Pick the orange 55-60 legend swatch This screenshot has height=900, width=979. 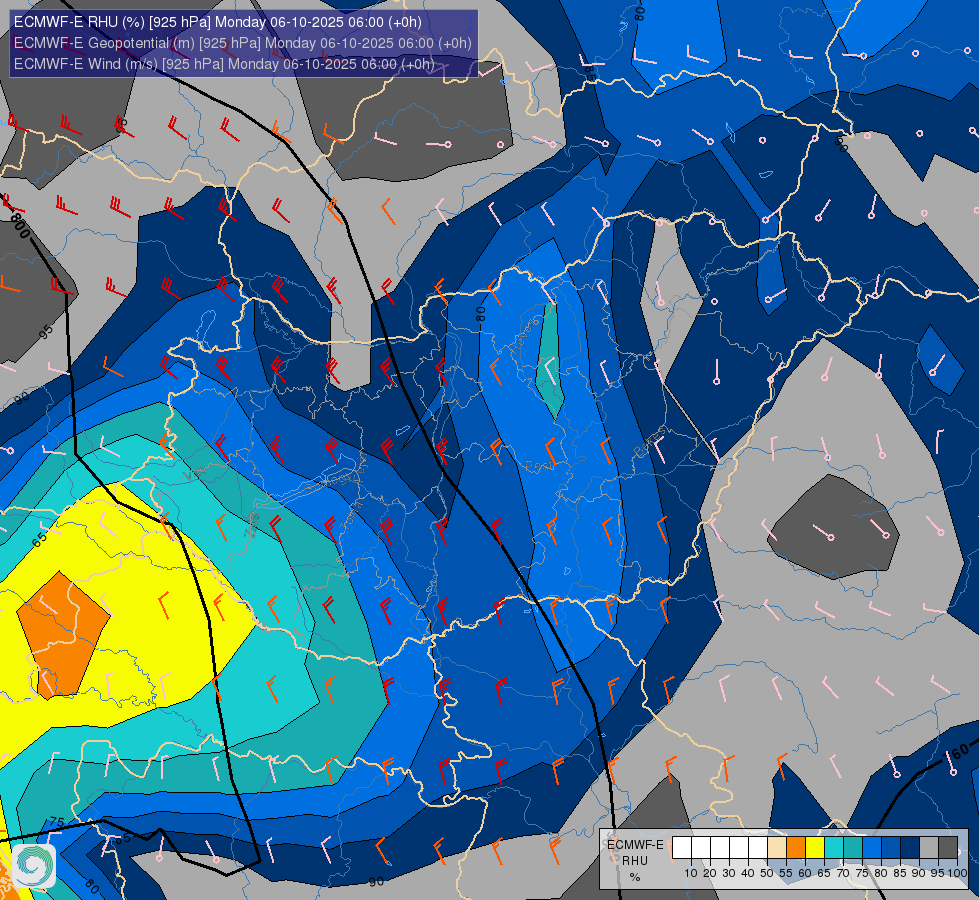point(796,847)
